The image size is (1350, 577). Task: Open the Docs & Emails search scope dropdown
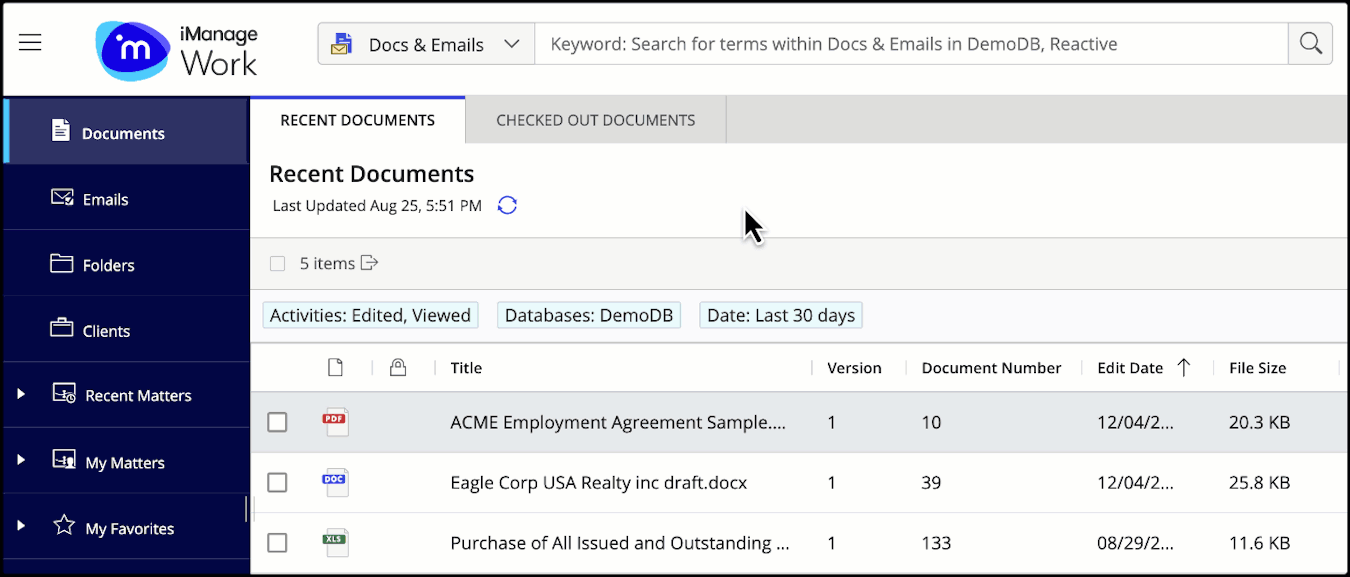(x=425, y=43)
